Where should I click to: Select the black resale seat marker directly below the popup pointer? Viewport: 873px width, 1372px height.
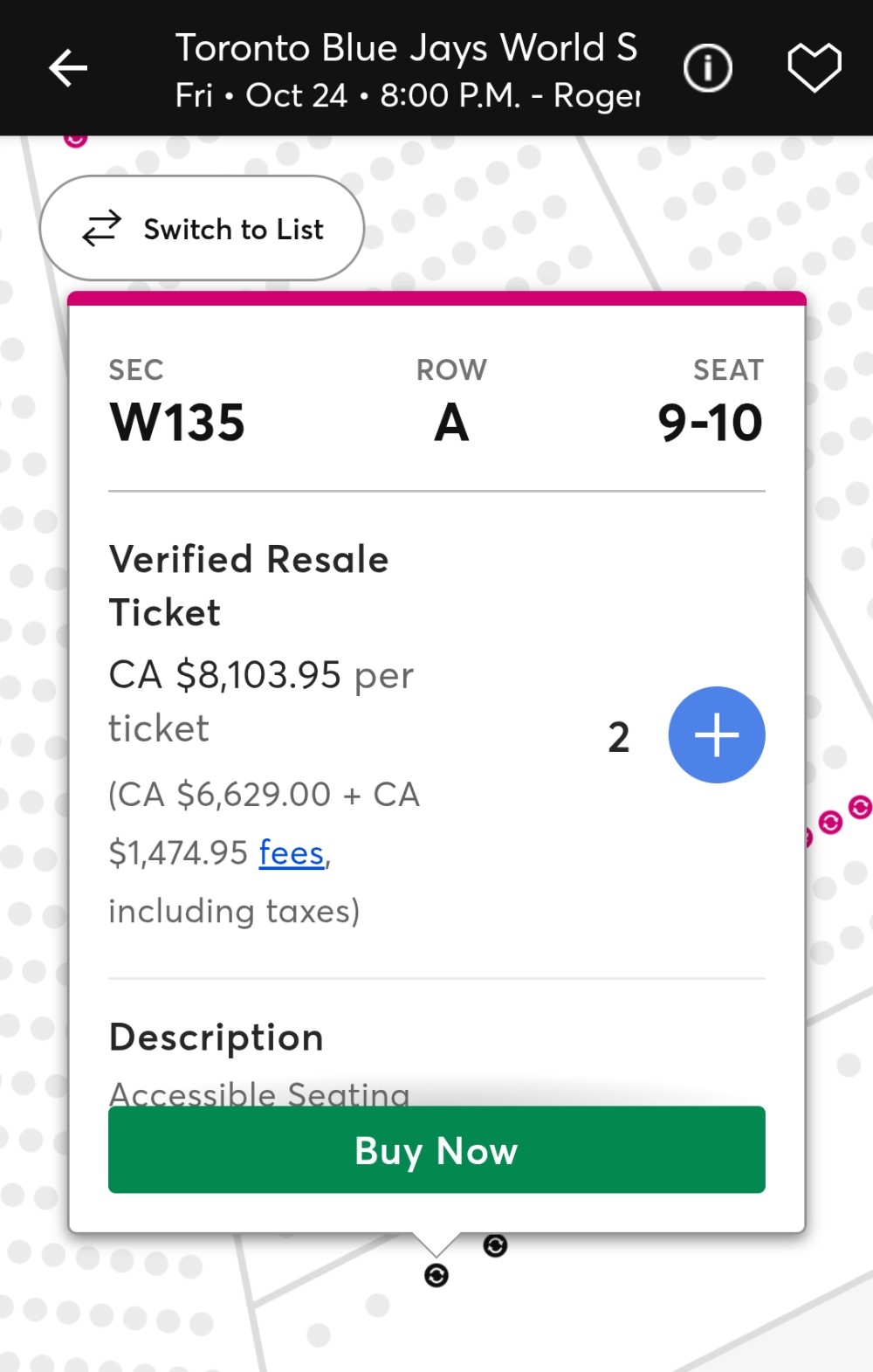coord(436,1276)
